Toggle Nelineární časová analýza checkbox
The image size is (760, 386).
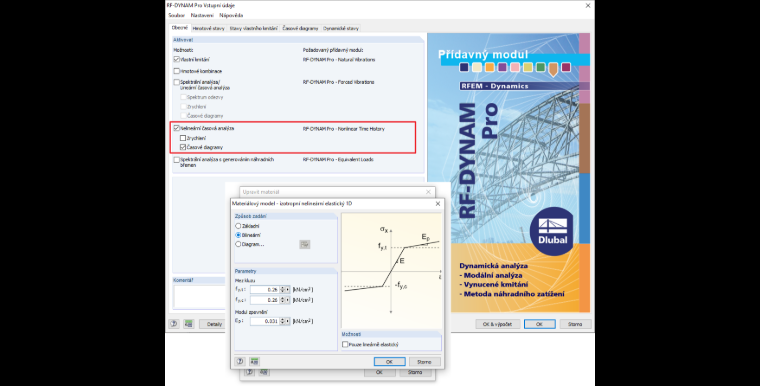(x=177, y=129)
